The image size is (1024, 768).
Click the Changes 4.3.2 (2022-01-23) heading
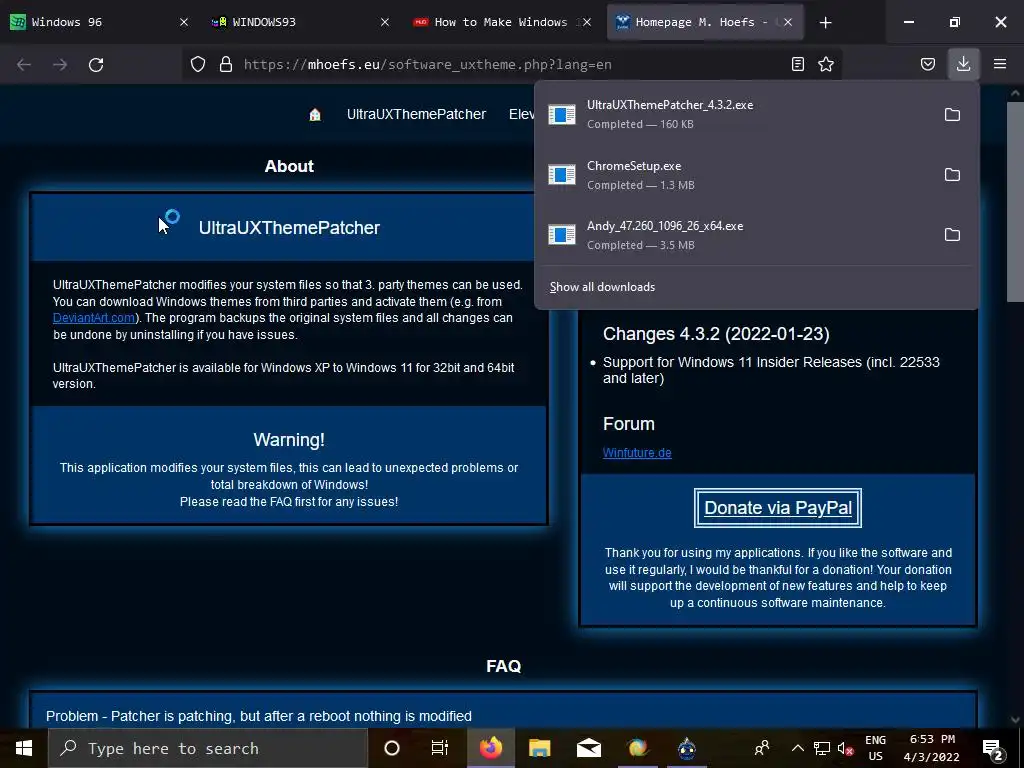click(x=716, y=334)
